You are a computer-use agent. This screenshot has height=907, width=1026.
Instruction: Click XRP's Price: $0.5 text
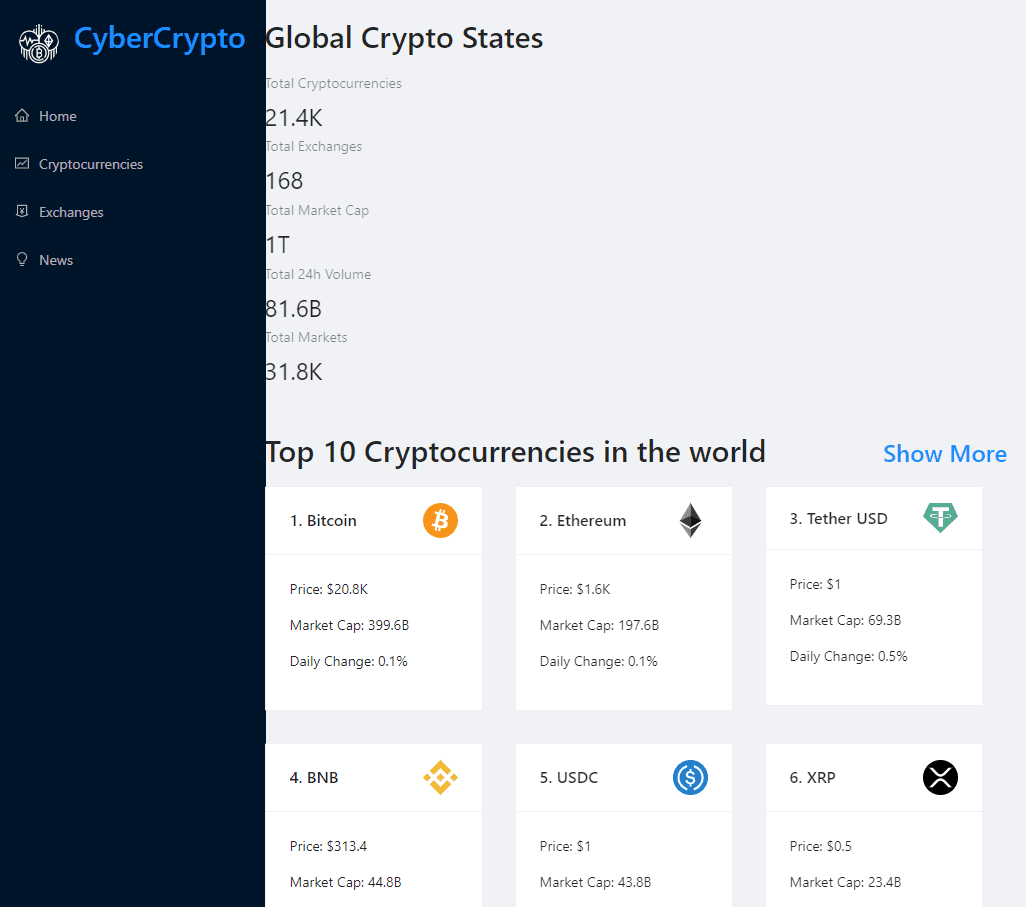click(x=821, y=846)
